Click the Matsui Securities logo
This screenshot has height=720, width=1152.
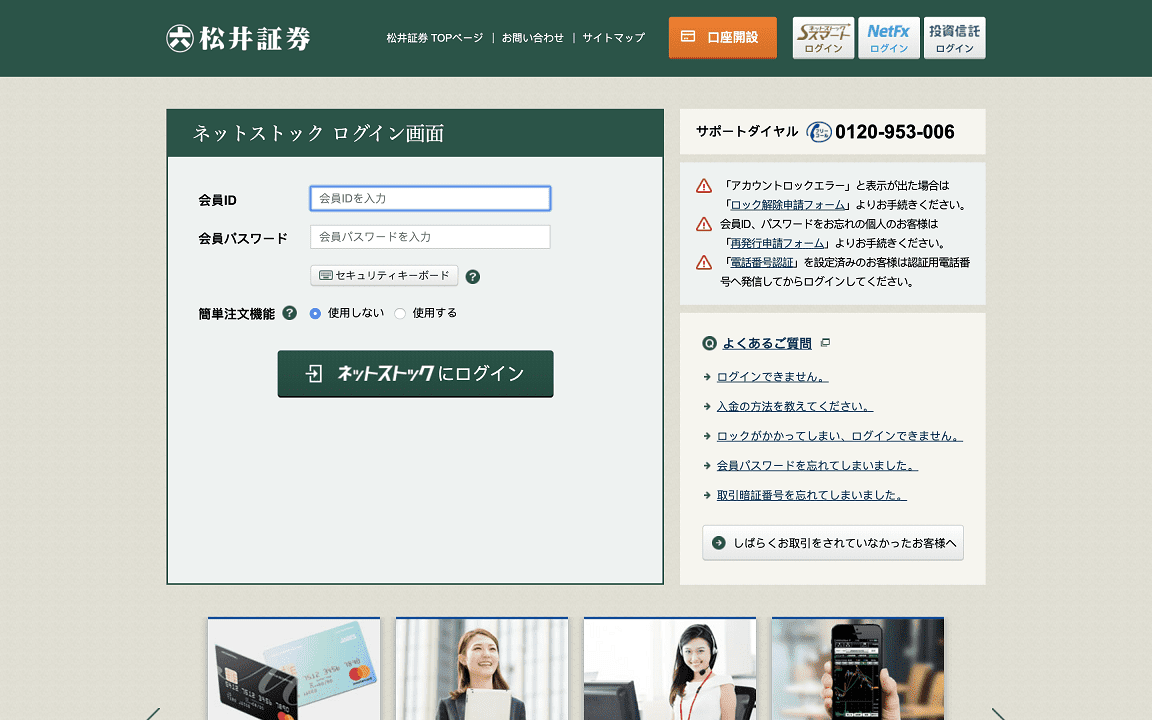[x=238, y=38]
